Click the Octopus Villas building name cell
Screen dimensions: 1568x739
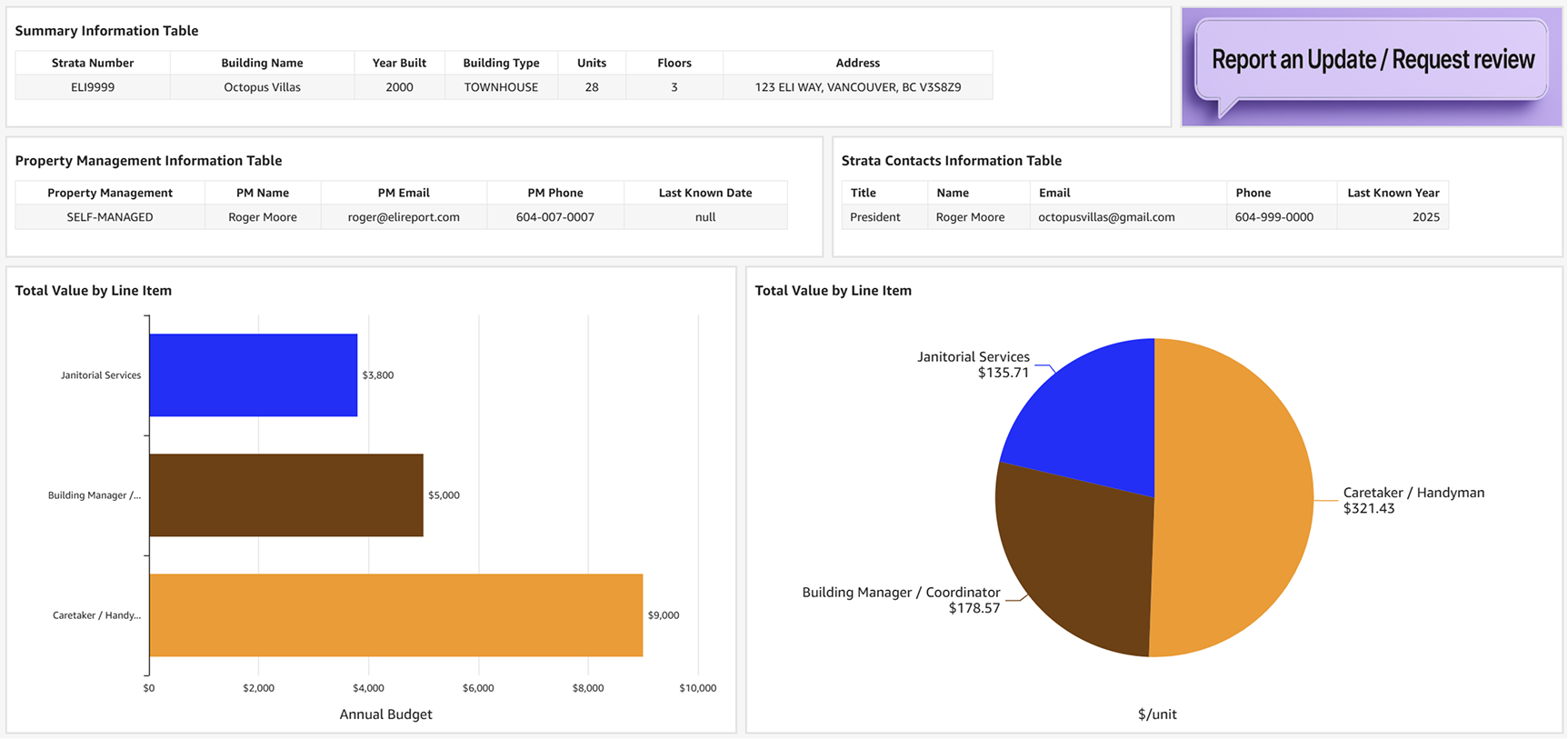[x=262, y=87]
